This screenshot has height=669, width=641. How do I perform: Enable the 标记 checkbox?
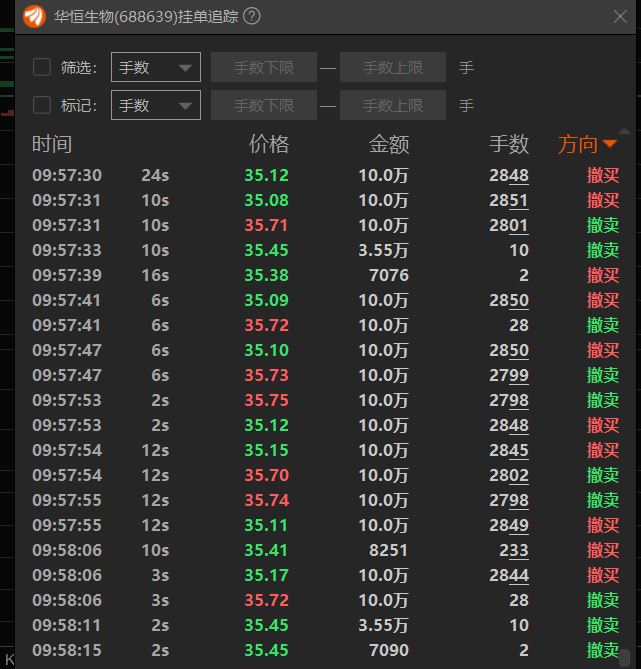click(x=42, y=105)
